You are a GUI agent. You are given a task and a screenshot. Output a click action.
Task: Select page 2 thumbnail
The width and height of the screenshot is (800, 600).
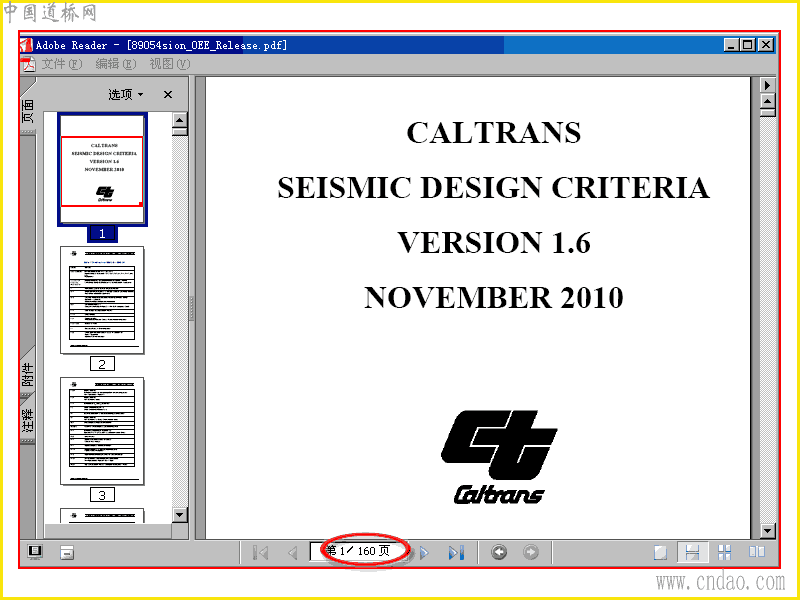[102, 301]
